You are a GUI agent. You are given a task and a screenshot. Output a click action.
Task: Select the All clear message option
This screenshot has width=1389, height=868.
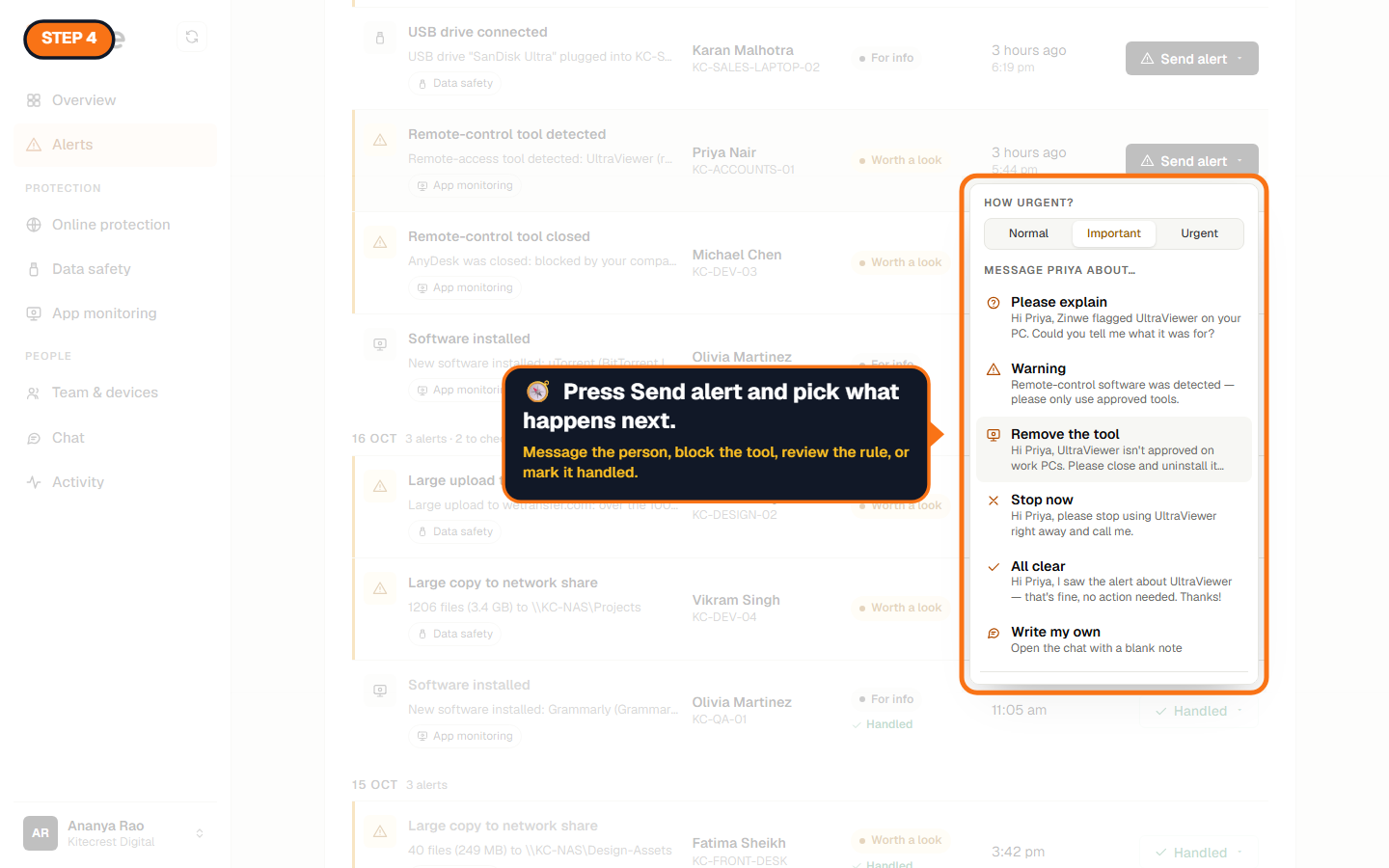(1114, 582)
